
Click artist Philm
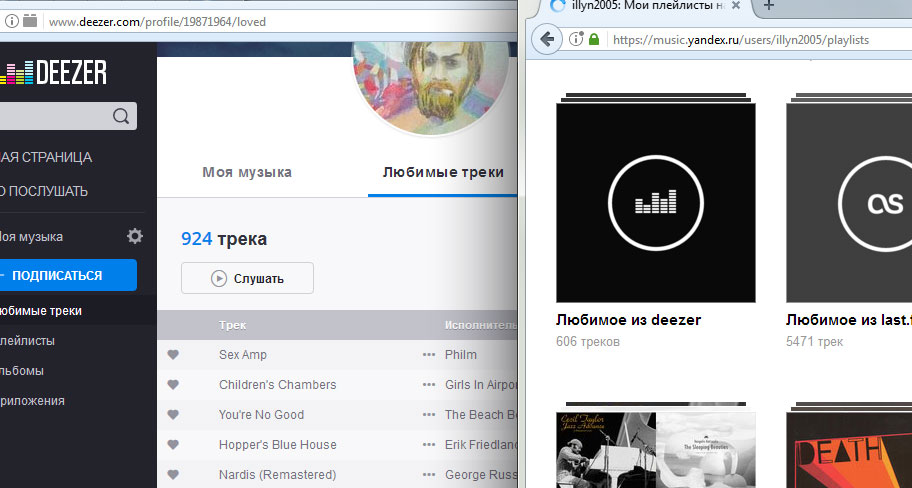[x=461, y=355]
